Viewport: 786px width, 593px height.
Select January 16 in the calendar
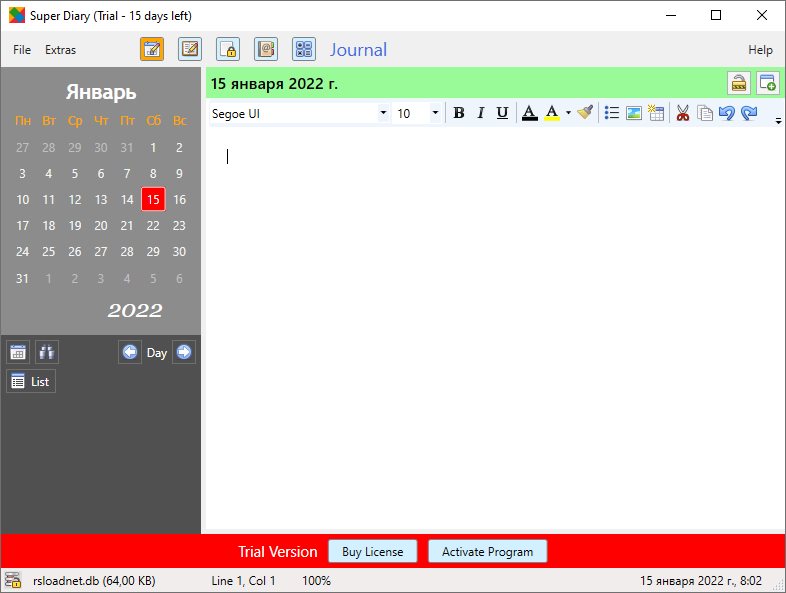coord(179,200)
